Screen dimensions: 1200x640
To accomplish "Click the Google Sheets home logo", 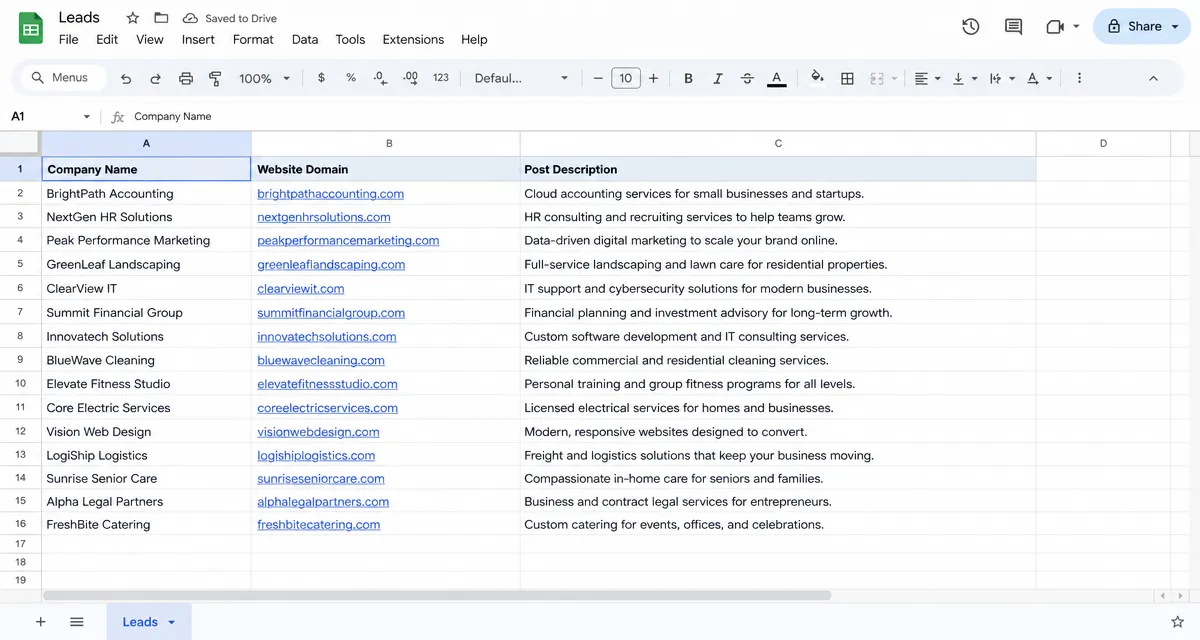I will 31,28.
